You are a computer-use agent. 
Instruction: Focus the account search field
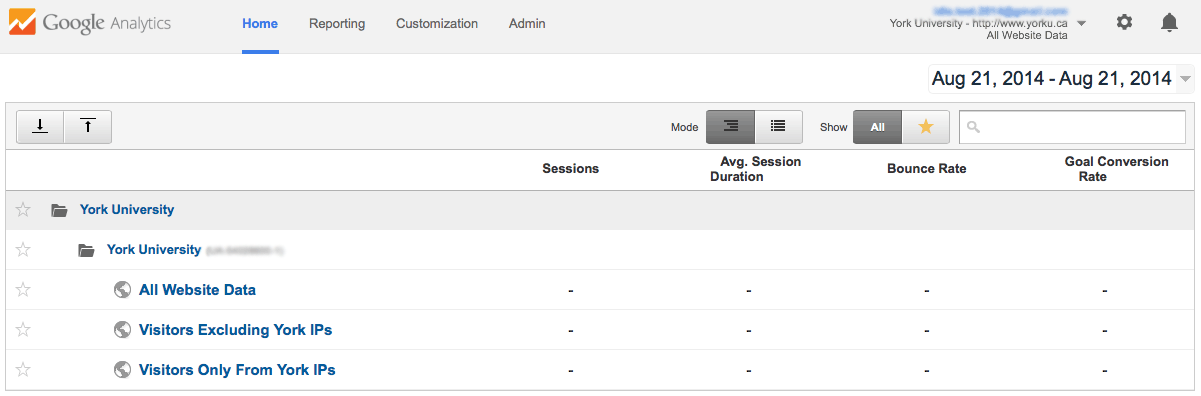tap(1072, 127)
